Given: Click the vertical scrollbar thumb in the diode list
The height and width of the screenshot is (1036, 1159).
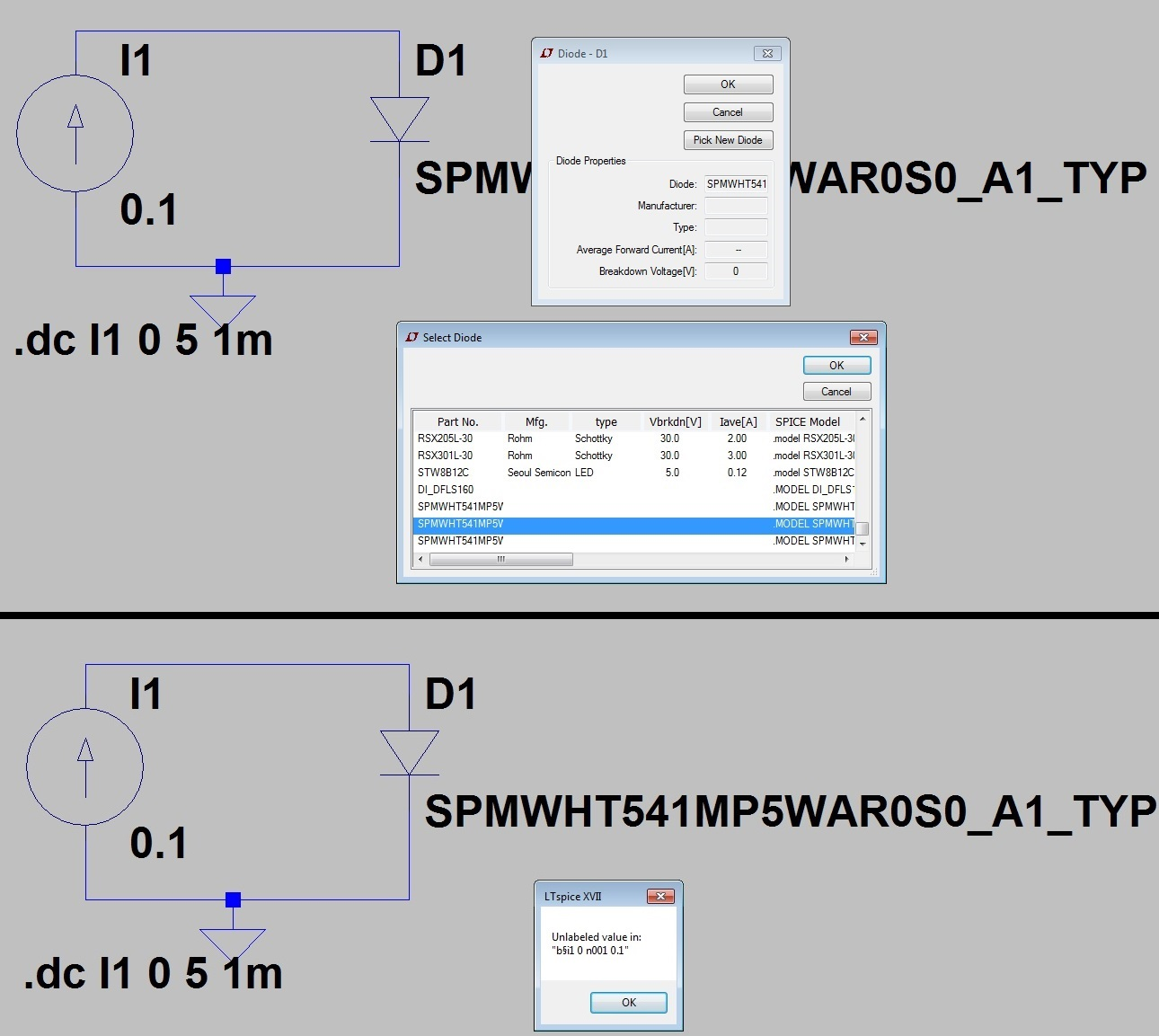Looking at the screenshot, I should (x=863, y=528).
